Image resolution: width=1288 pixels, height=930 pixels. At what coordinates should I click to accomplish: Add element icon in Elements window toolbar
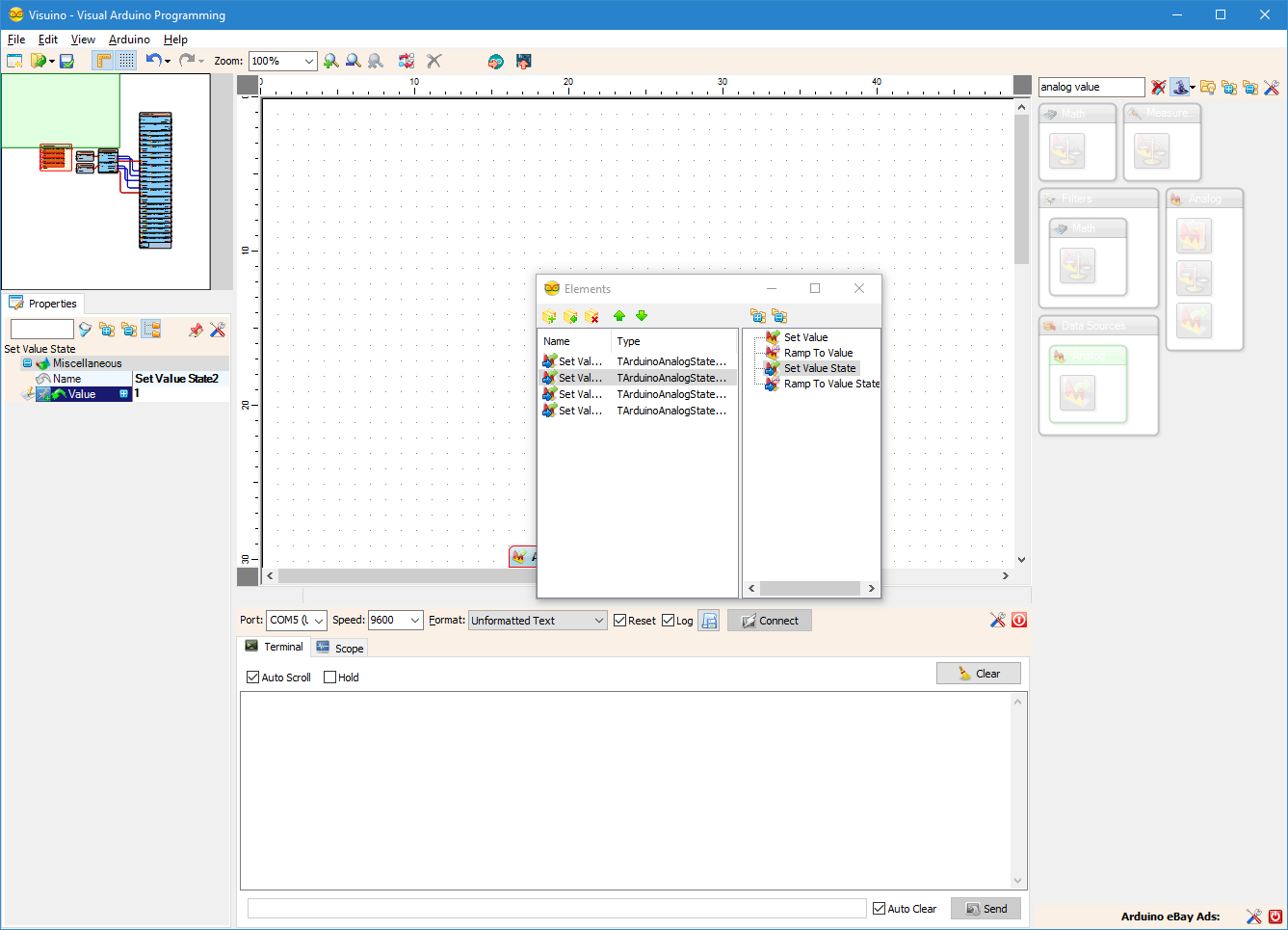[549, 316]
